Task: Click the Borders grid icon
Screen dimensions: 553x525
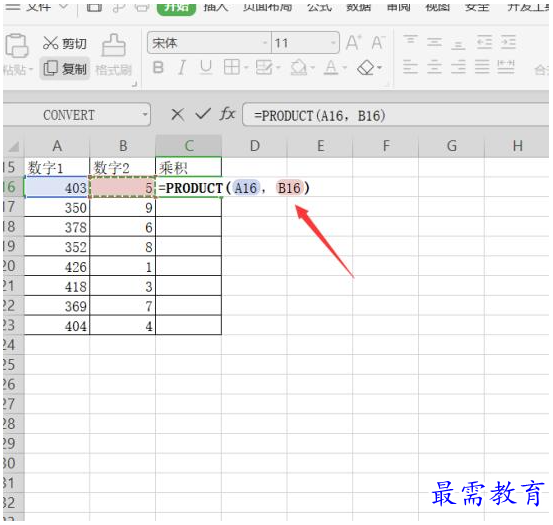Action: point(232,67)
